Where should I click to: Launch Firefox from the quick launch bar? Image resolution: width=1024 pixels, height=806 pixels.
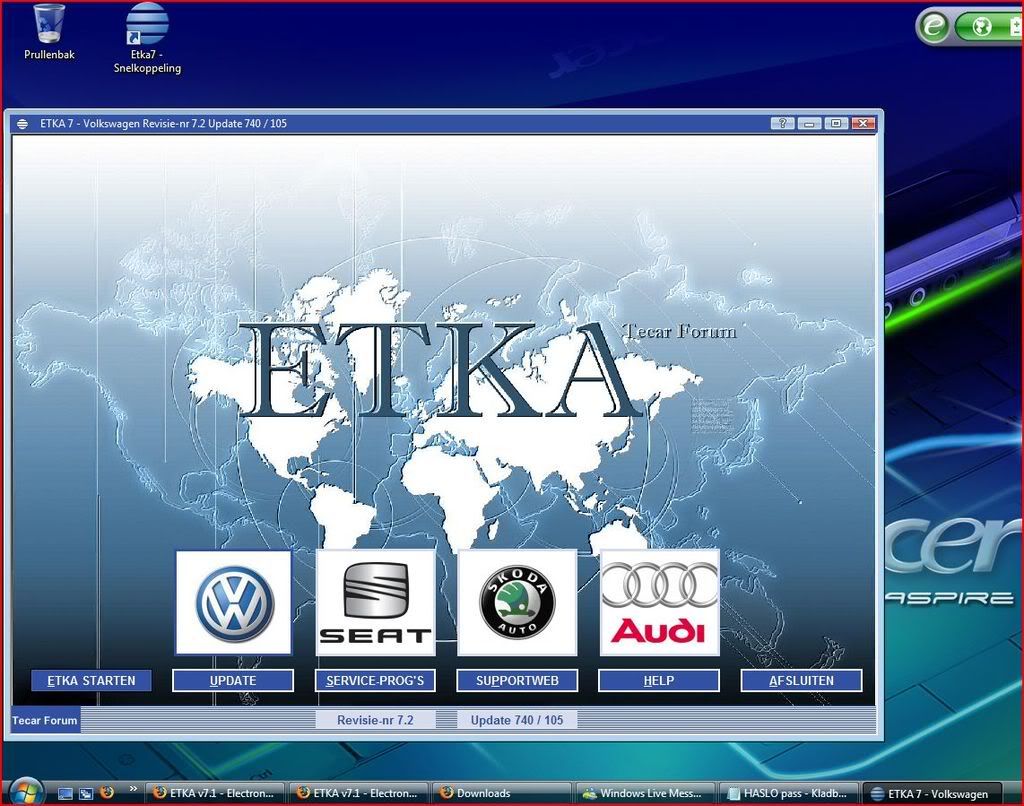click(107, 793)
